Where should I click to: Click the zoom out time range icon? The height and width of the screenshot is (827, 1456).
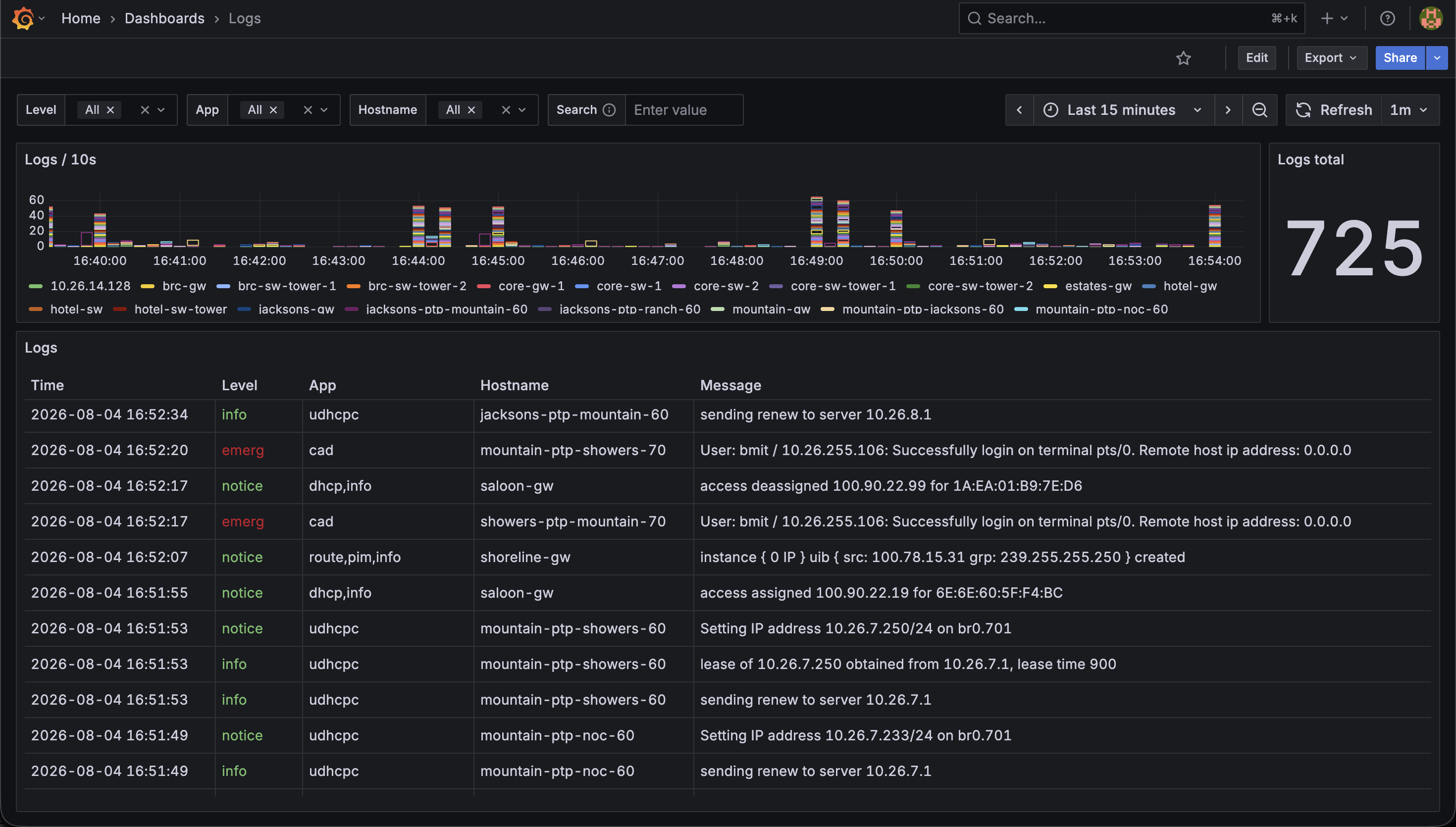click(1259, 109)
